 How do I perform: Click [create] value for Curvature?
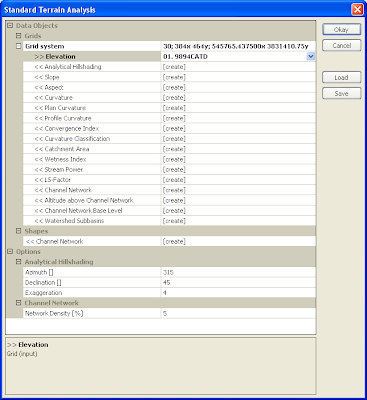pyautogui.click(x=174, y=98)
